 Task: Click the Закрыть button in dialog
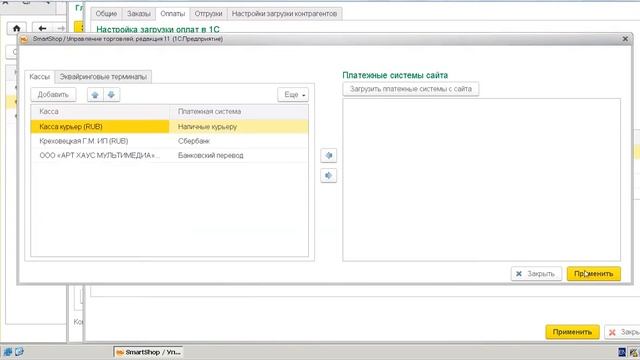pyautogui.click(x=536, y=273)
